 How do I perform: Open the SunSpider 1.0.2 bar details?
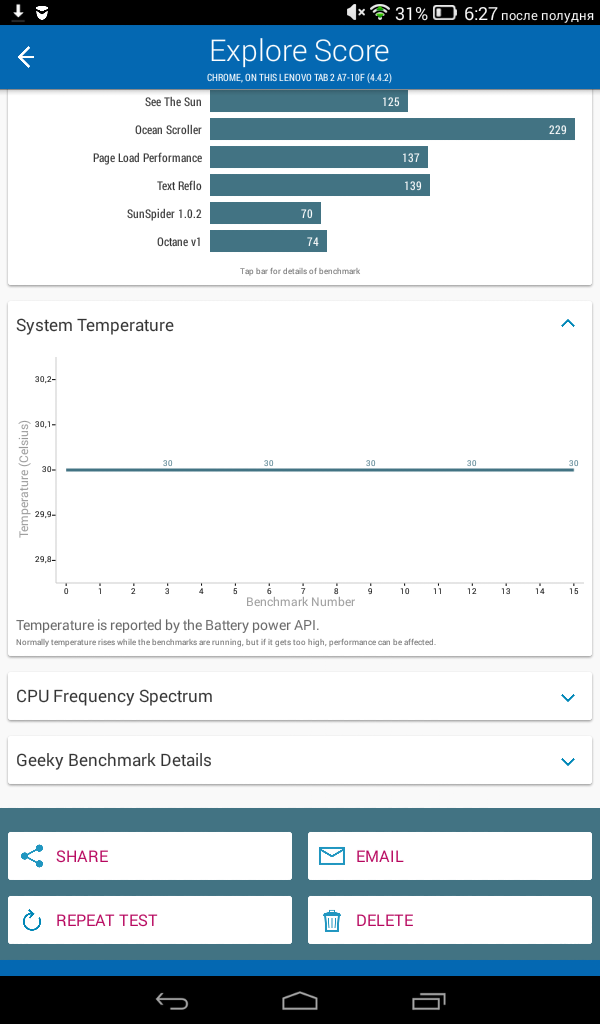(x=265, y=214)
